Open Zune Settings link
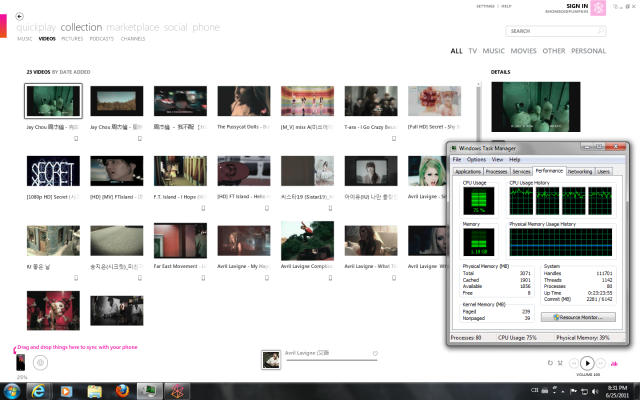 pyautogui.click(x=485, y=7)
